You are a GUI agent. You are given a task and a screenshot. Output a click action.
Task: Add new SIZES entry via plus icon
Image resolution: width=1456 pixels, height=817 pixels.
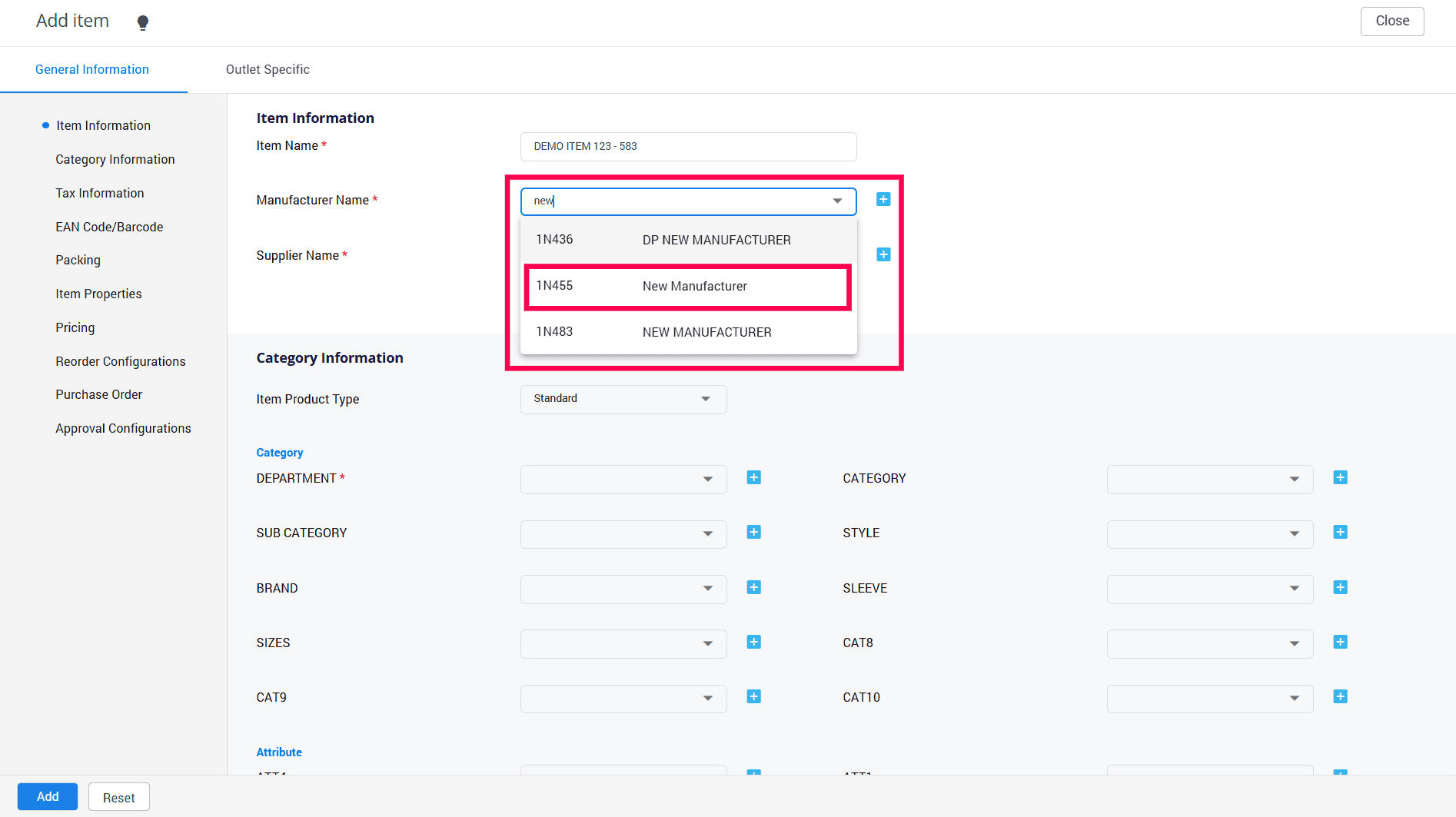coord(753,643)
